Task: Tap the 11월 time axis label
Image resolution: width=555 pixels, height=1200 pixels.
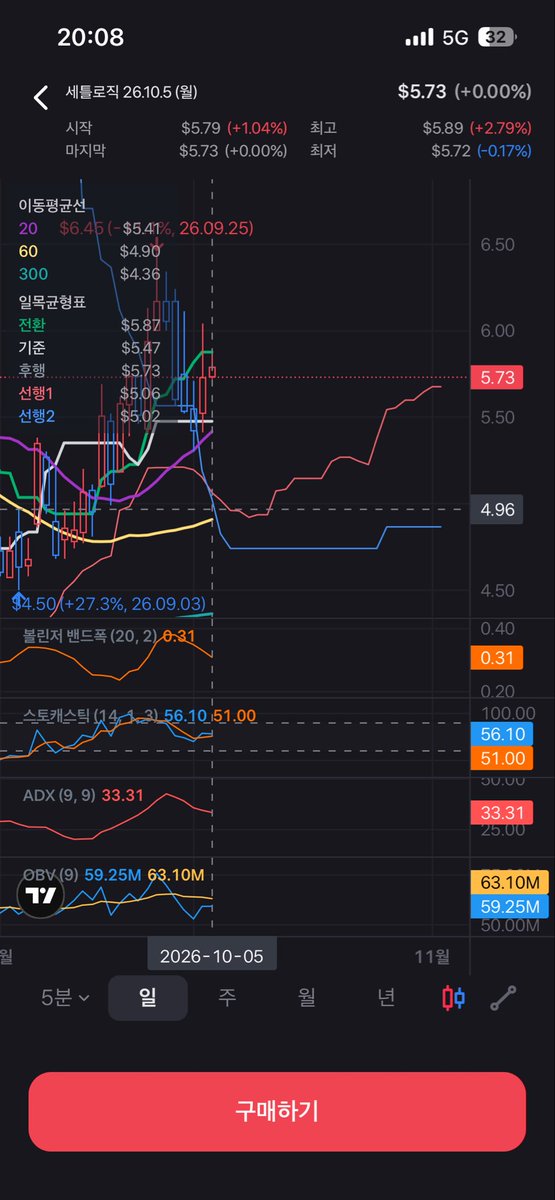Action: click(x=431, y=956)
